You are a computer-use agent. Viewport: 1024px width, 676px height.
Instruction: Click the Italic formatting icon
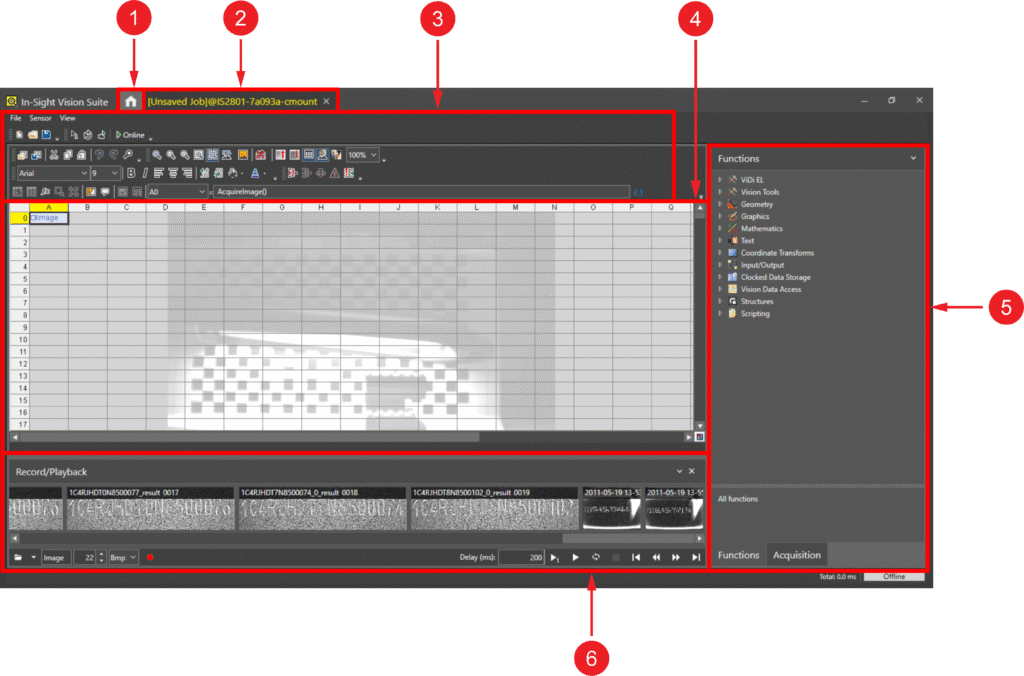pyautogui.click(x=145, y=173)
